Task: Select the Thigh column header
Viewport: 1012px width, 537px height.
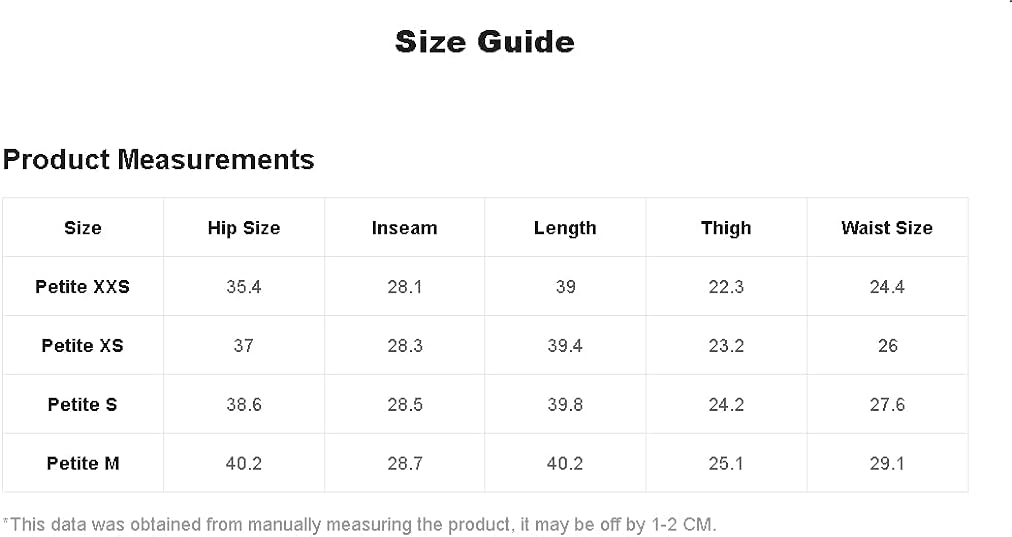Action: coord(726,228)
